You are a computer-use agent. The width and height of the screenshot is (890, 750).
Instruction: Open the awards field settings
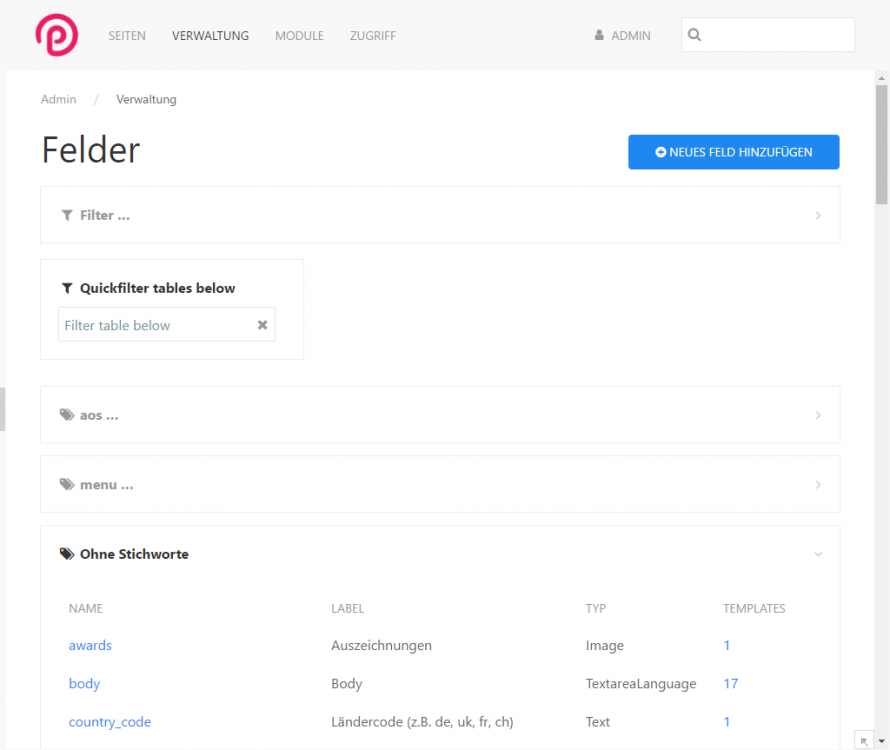click(x=90, y=645)
